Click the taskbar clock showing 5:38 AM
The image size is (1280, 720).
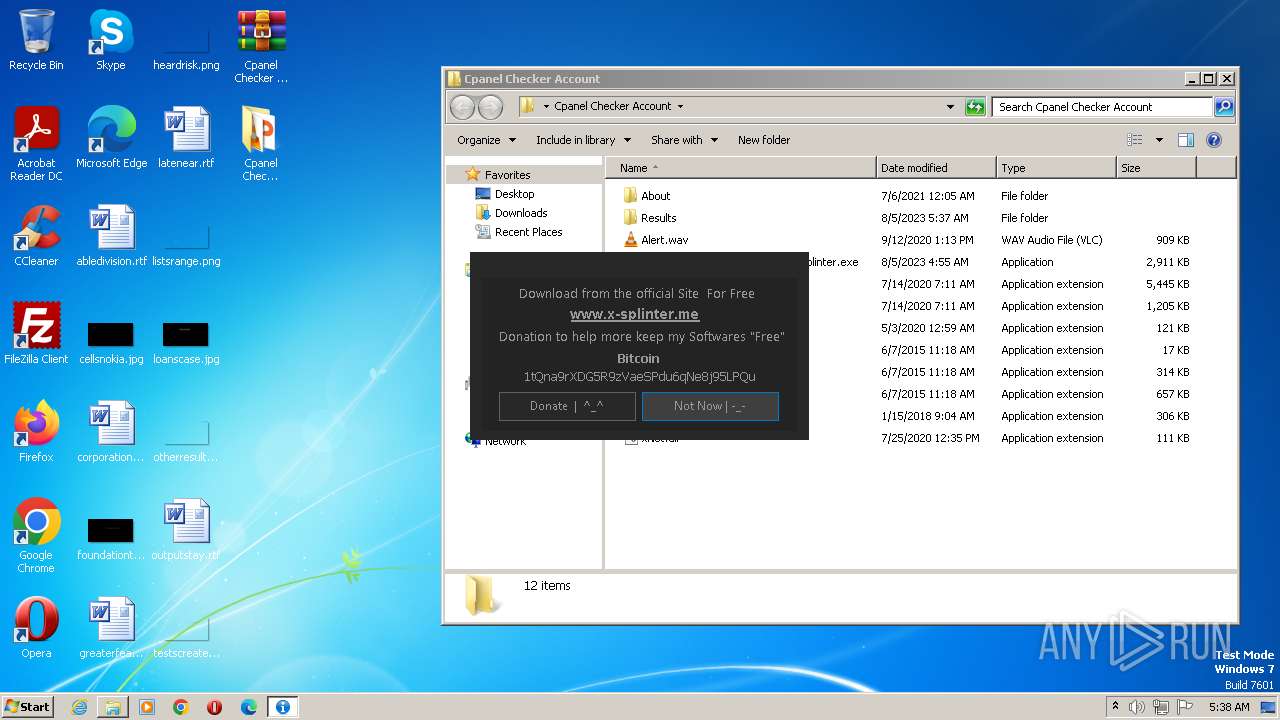[1229, 707]
